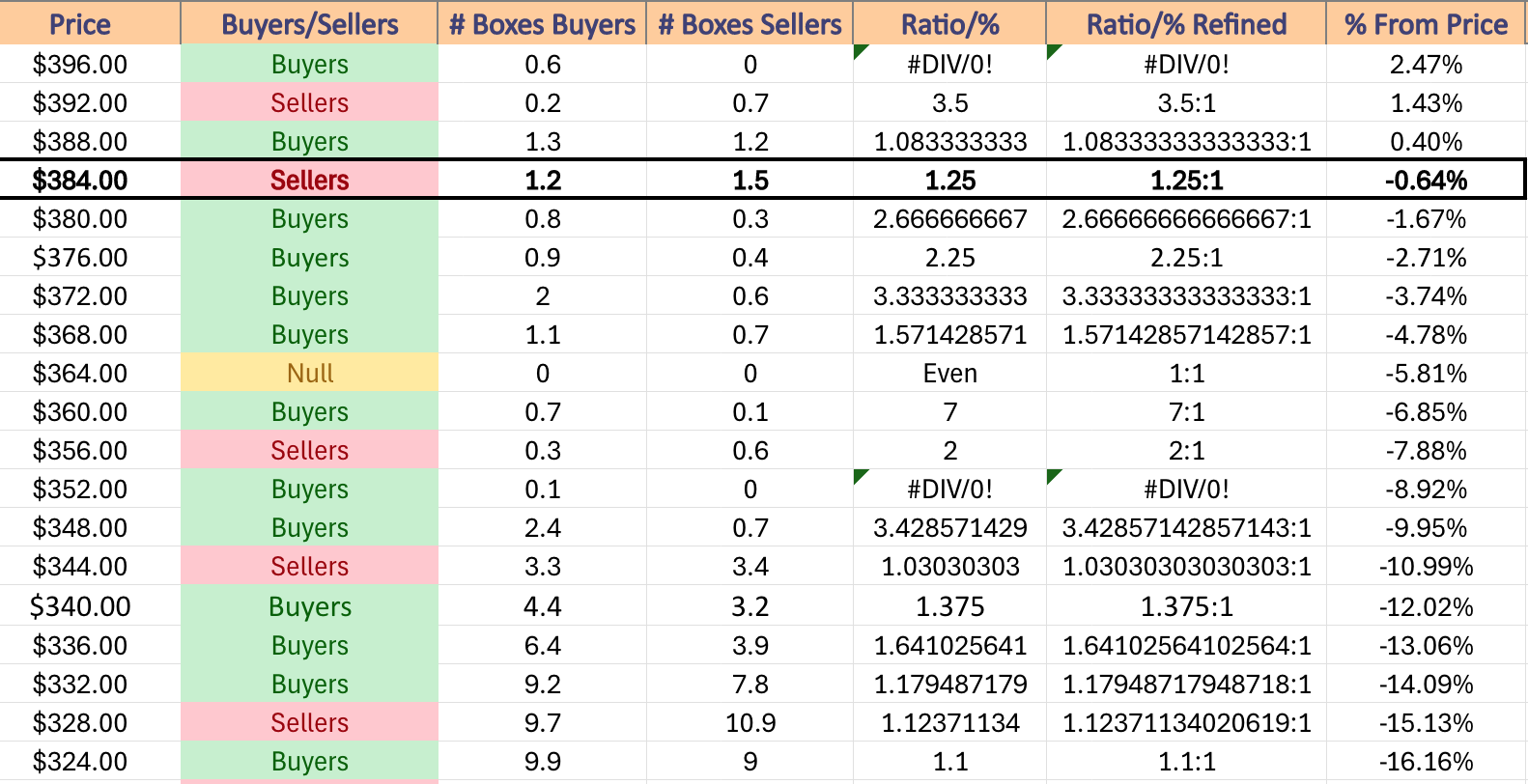Select the Price column header
Screen dimensions: 1528x784
point(90,23)
